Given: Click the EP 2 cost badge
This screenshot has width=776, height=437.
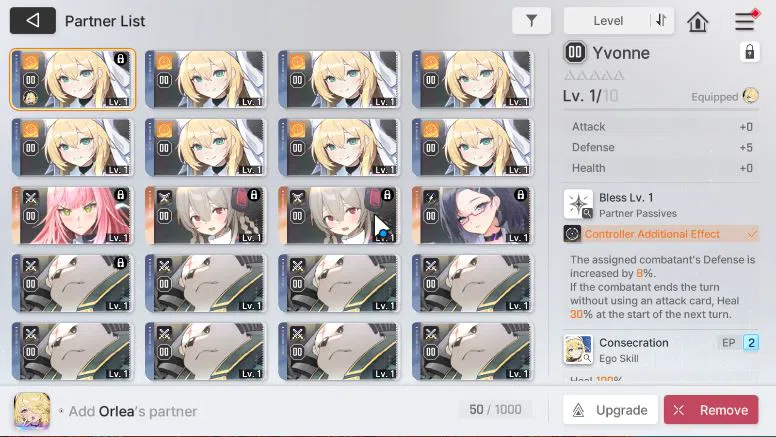Looking at the screenshot, I should (751, 342).
